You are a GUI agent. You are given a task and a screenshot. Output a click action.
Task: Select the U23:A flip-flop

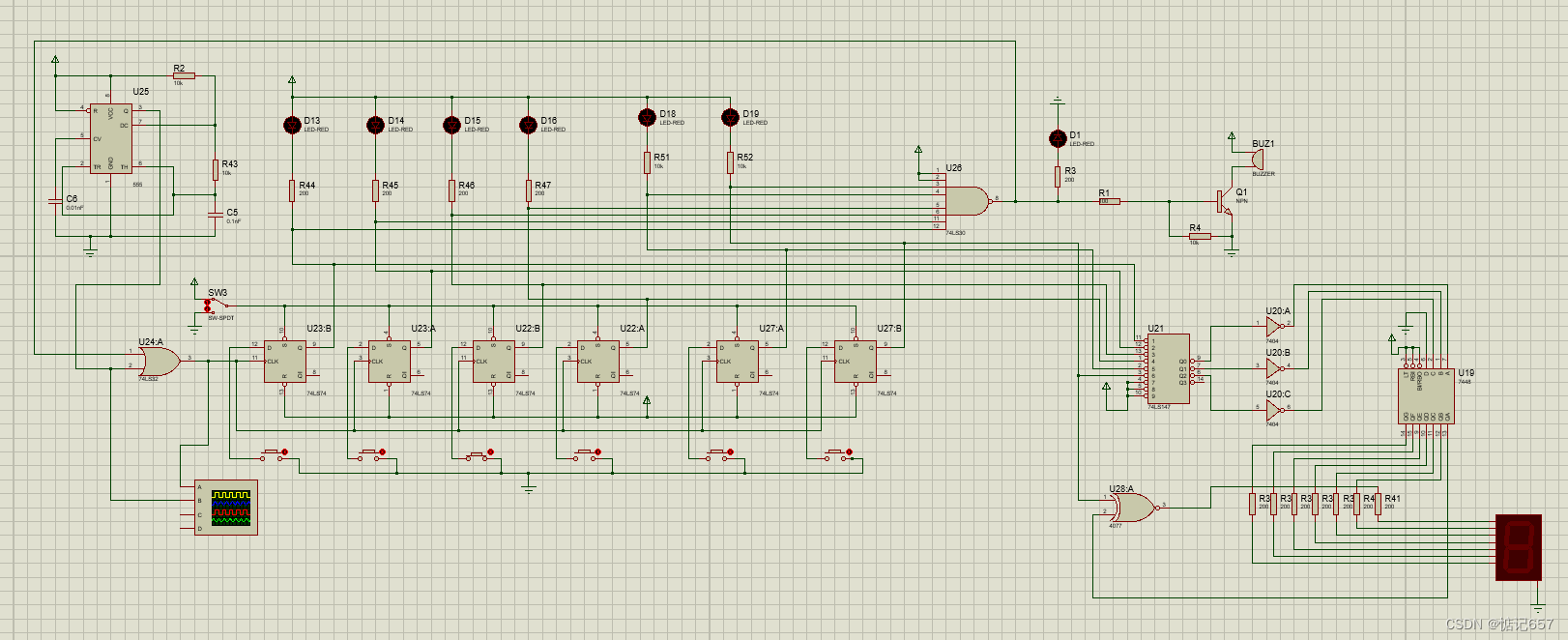[x=390, y=362]
